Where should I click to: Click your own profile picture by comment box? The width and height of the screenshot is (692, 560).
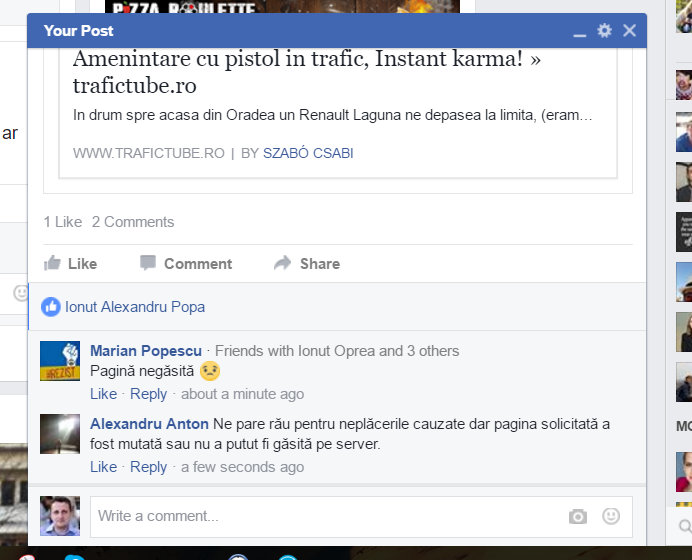pos(60,516)
